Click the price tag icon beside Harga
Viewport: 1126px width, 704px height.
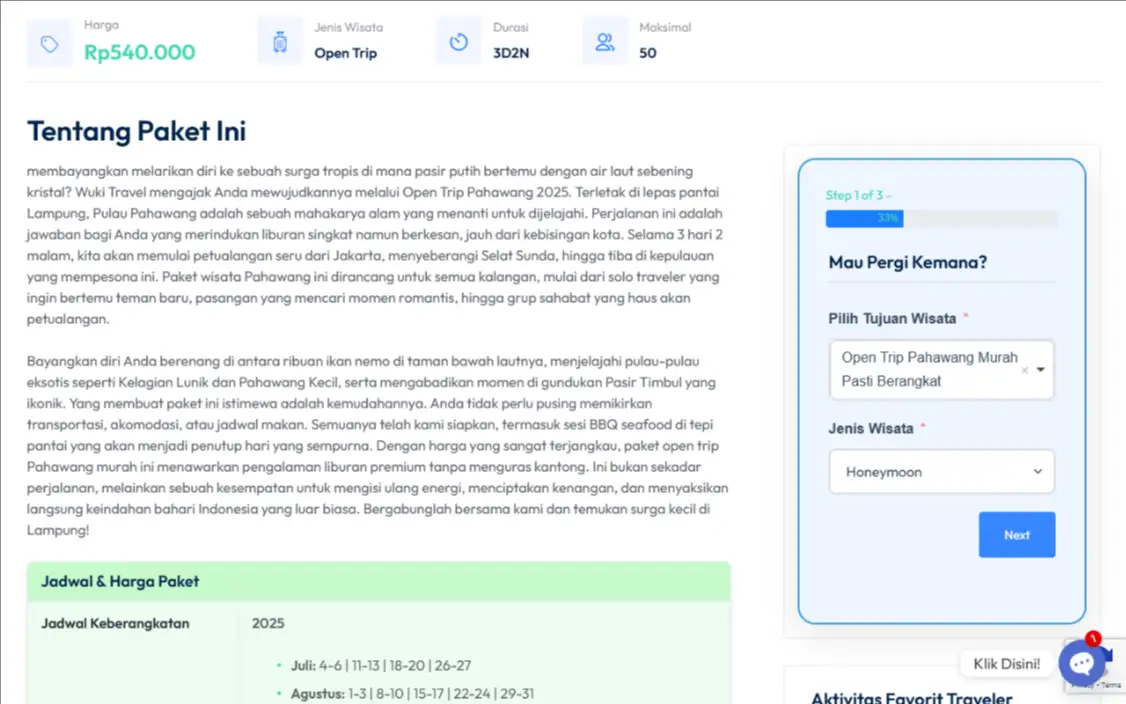[49, 44]
